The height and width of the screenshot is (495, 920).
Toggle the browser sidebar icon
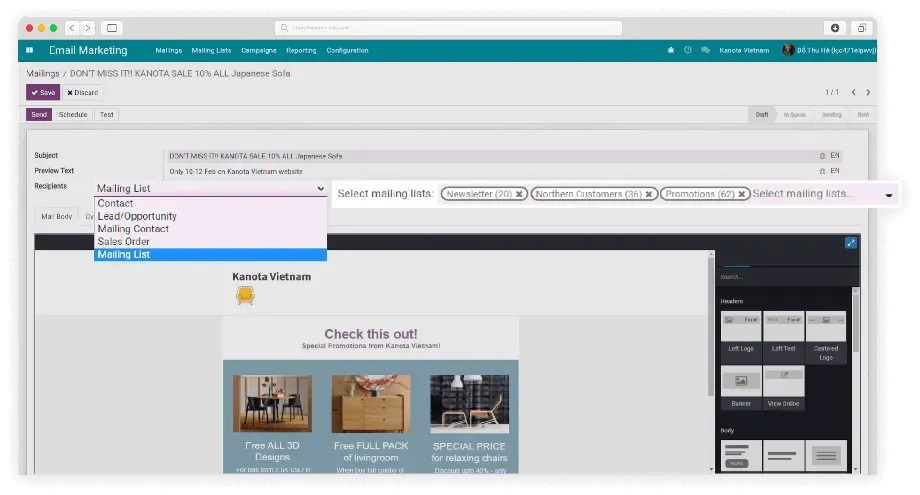(111, 28)
